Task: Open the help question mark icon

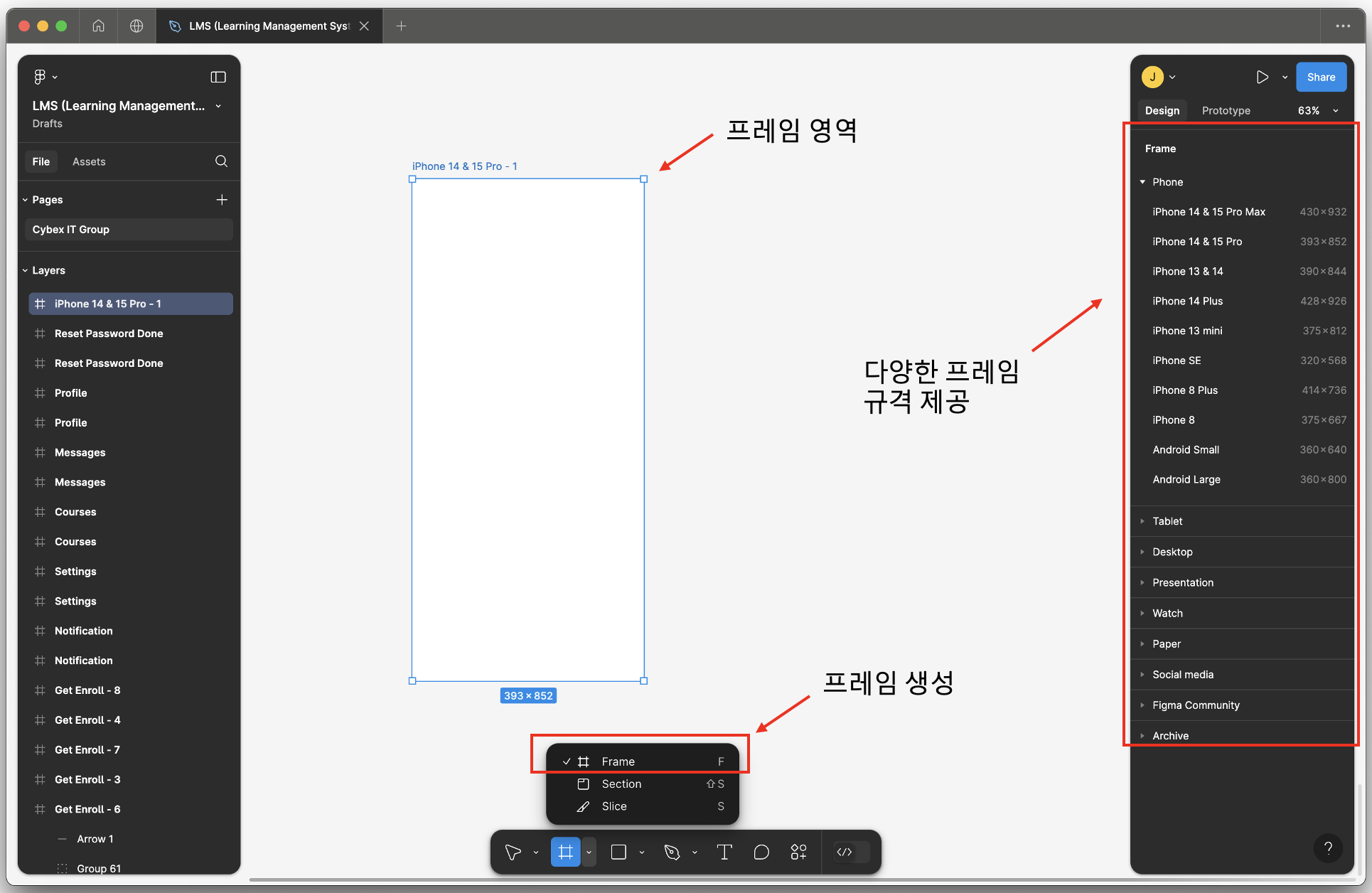Action: [x=1329, y=848]
